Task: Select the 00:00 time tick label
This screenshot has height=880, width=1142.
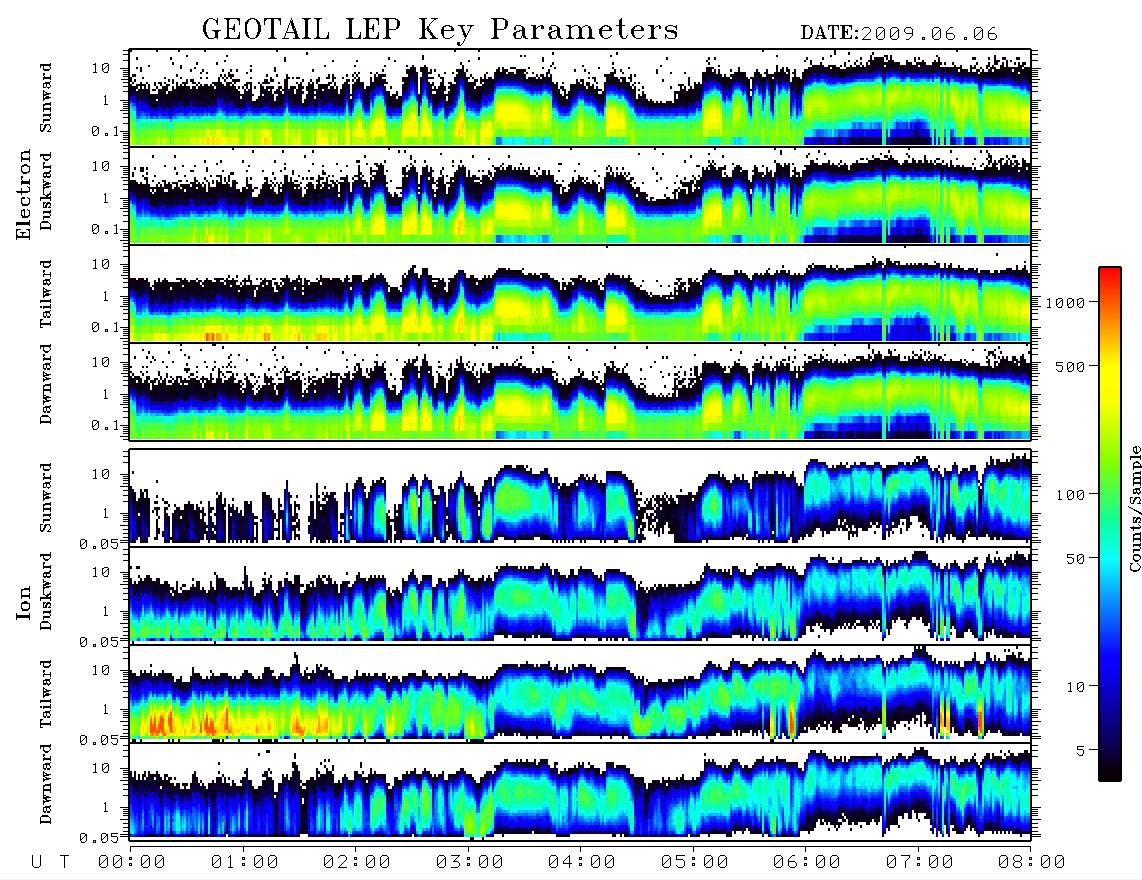Action: [132, 862]
